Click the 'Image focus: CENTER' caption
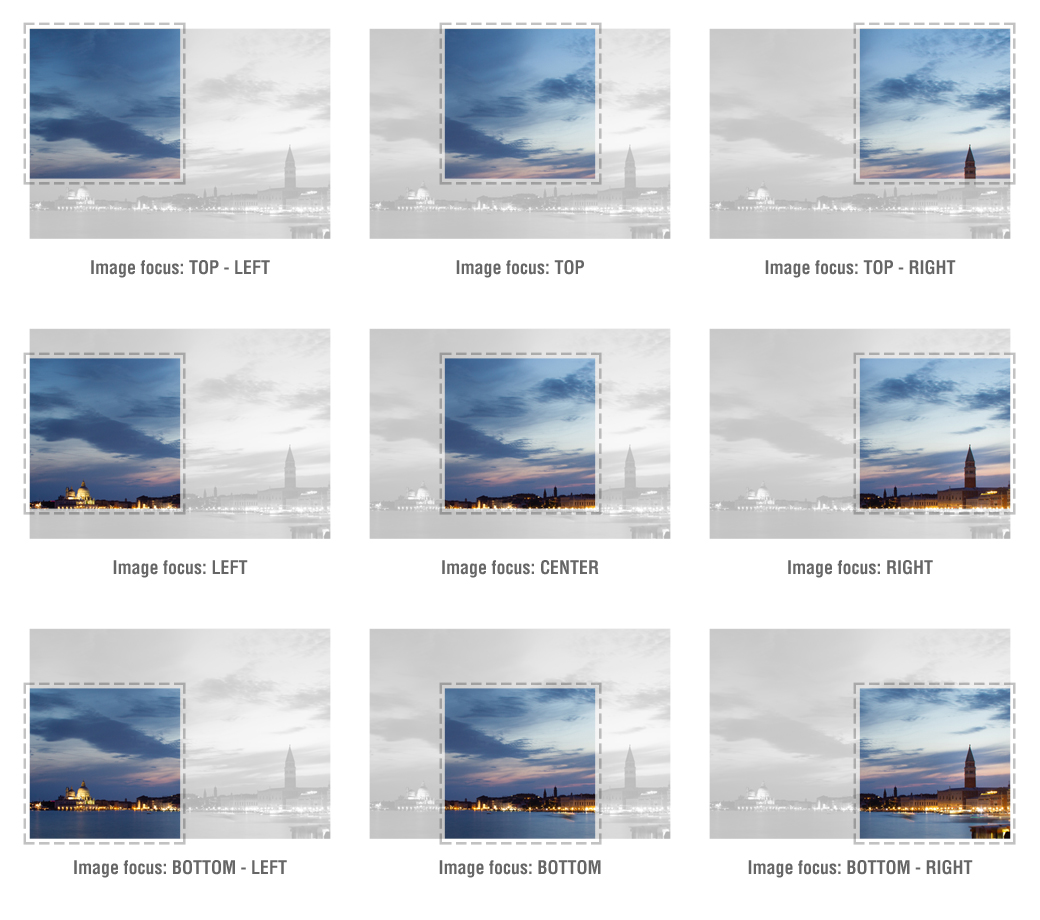The width and height of the screenshot is (1040, 920). [520, 568]
